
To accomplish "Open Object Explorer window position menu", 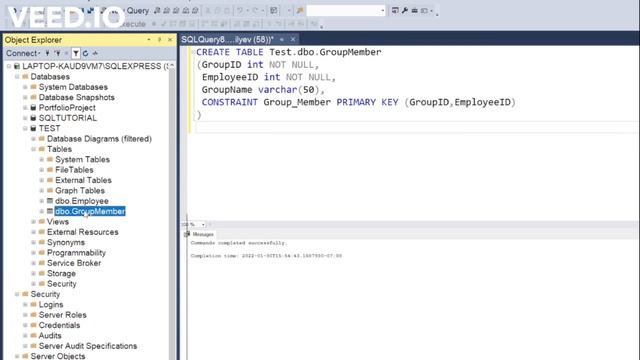I will [x=149, y=40].
